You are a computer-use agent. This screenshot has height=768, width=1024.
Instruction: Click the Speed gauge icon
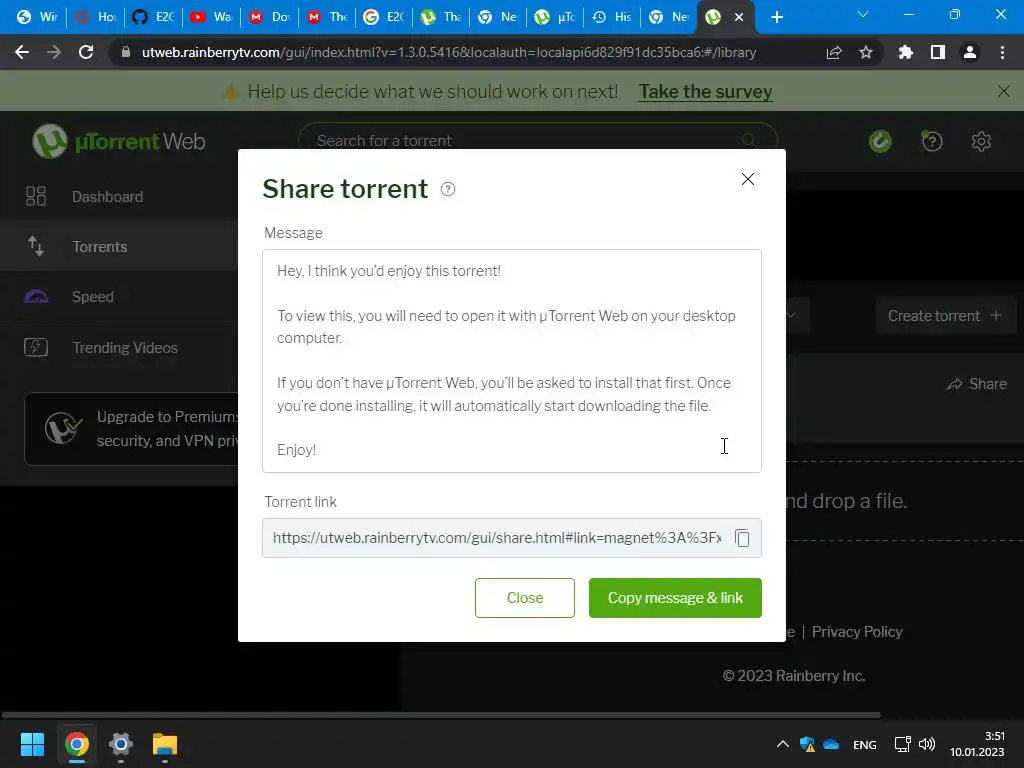[x=36, y=296]
